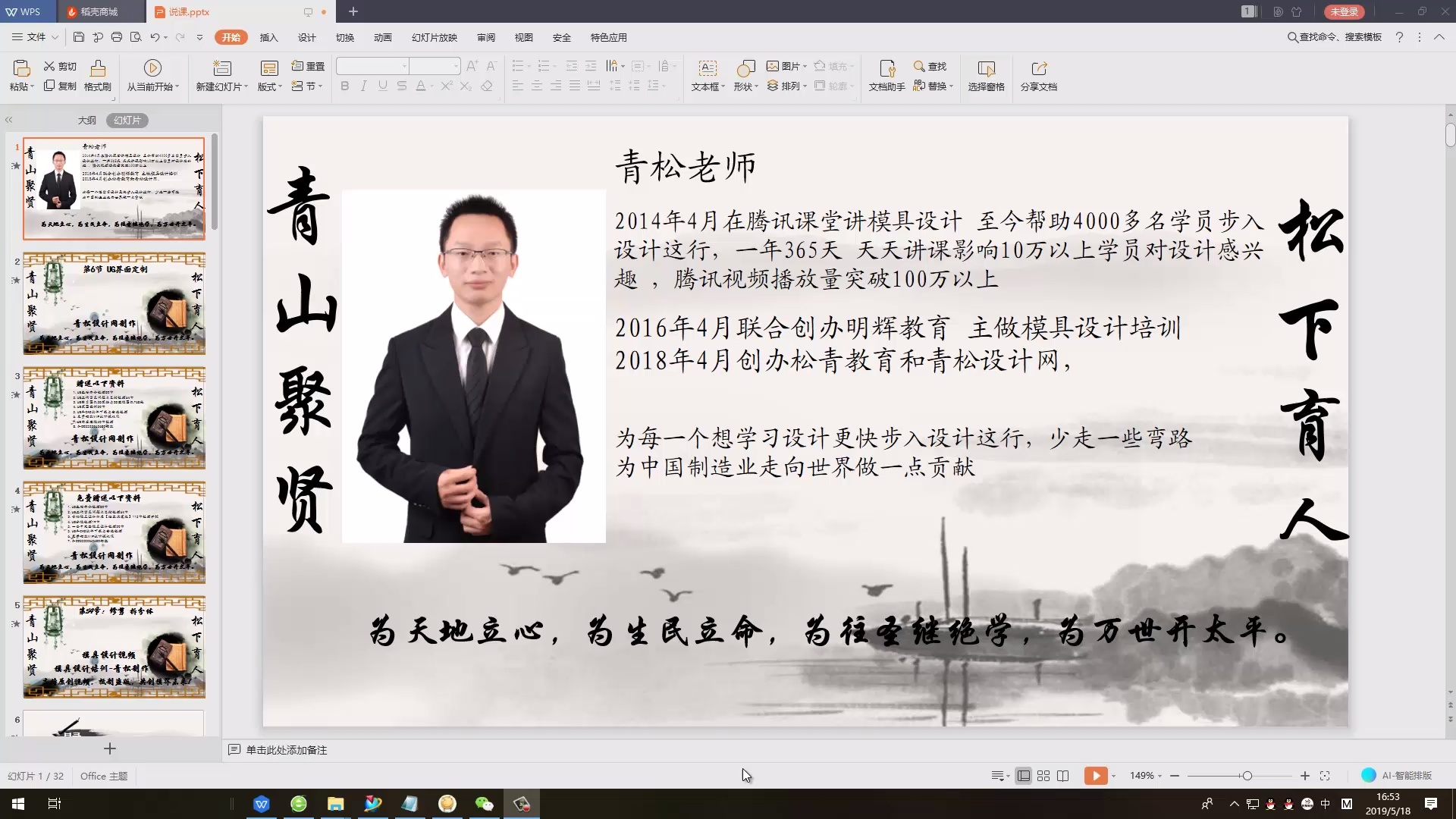Open the selection pane (选择窗格)

(987, 76)
